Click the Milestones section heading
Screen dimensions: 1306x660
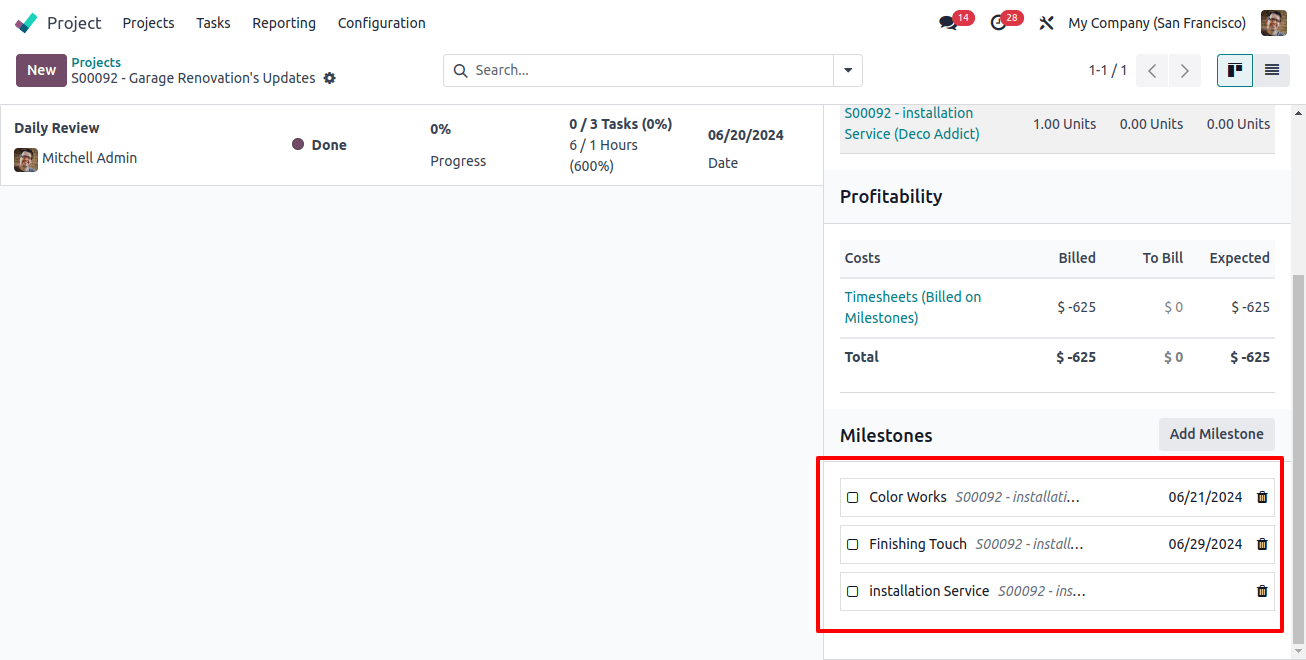click(886, 435)
